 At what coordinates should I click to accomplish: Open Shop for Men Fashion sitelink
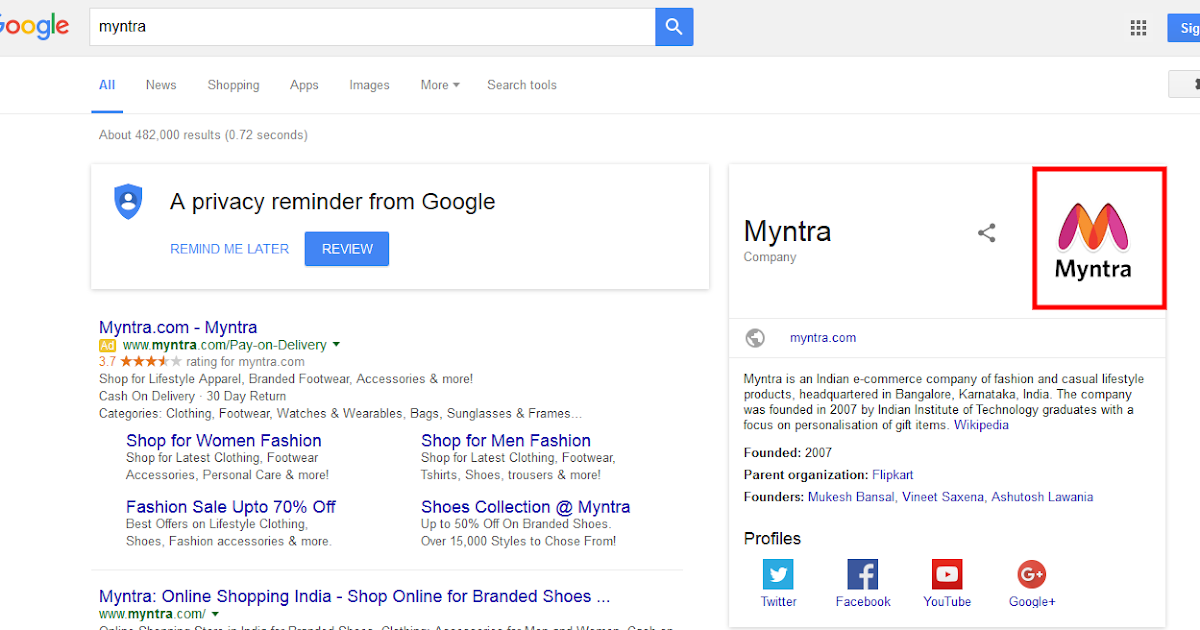[x=506, y=440]
